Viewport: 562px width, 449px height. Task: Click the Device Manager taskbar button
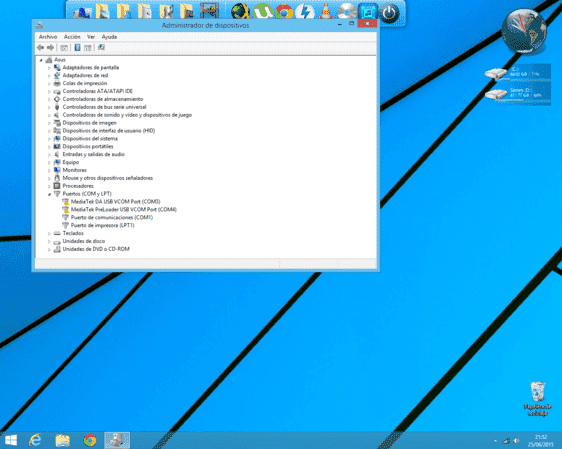coord(117,440)
